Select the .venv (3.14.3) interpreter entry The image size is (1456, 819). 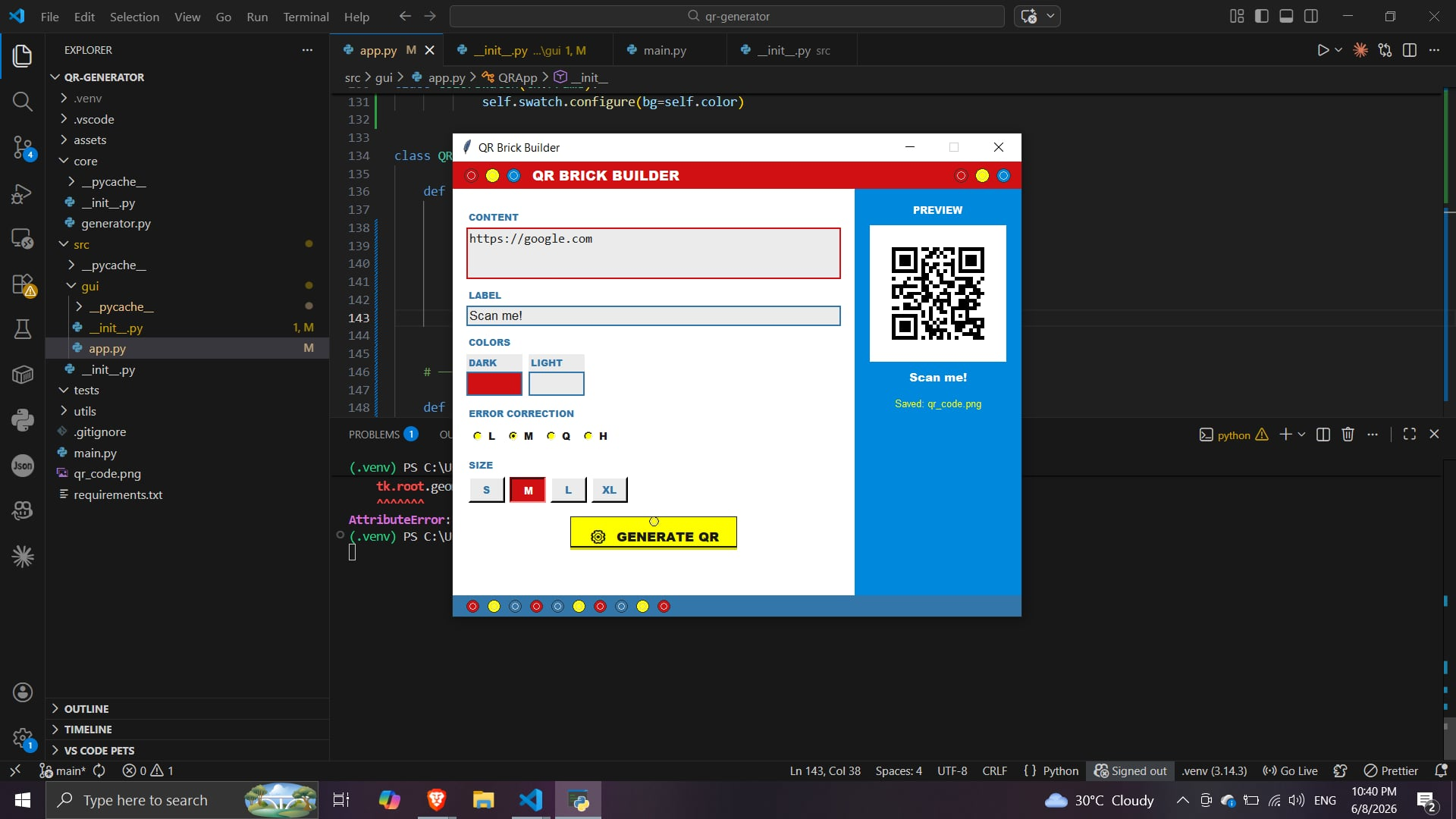(1213, 770)
